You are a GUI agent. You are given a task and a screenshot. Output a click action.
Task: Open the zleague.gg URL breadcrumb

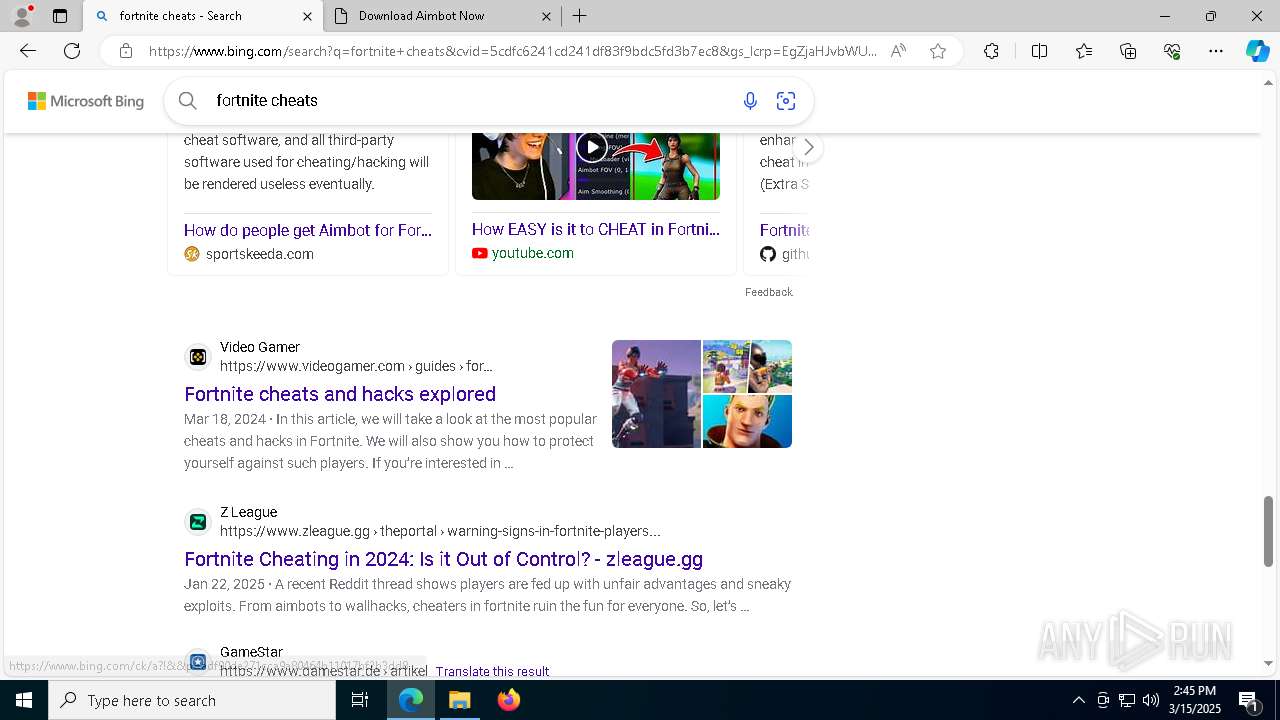coord(440,531)
